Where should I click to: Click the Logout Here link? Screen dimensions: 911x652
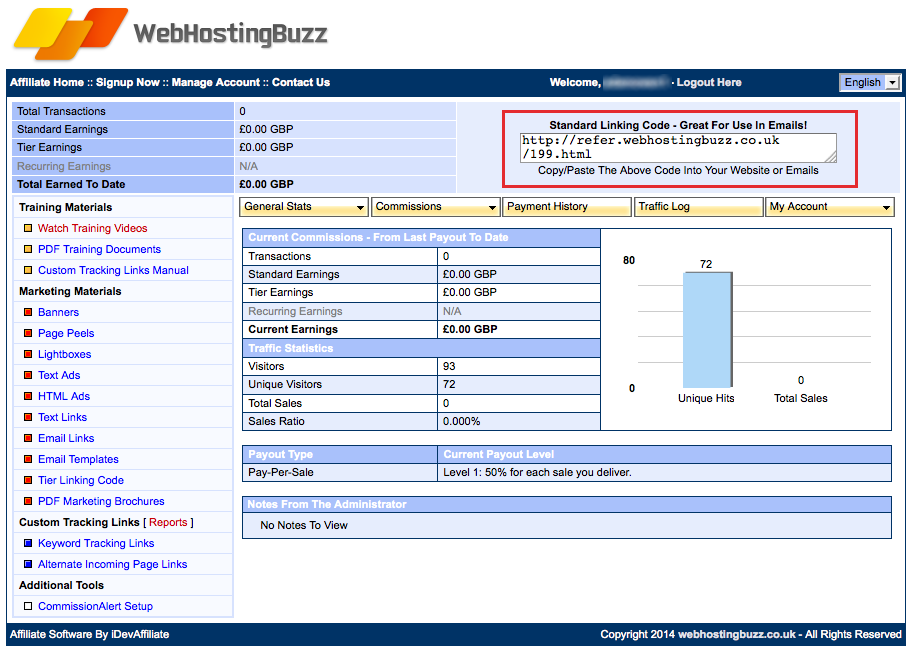[709, 83]
